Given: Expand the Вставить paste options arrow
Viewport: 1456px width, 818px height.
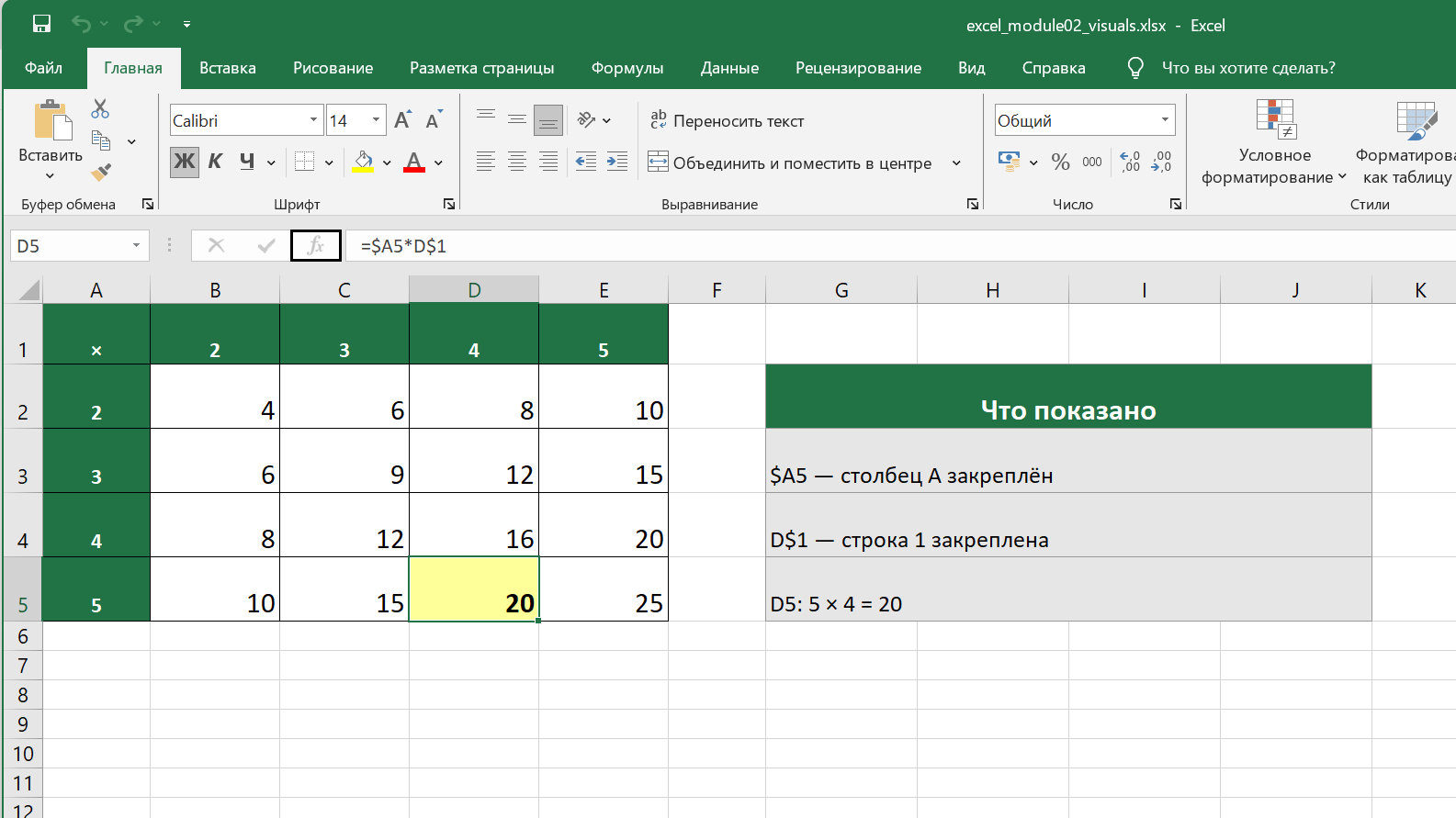Looking at the screenshot, I should point(50,175).
